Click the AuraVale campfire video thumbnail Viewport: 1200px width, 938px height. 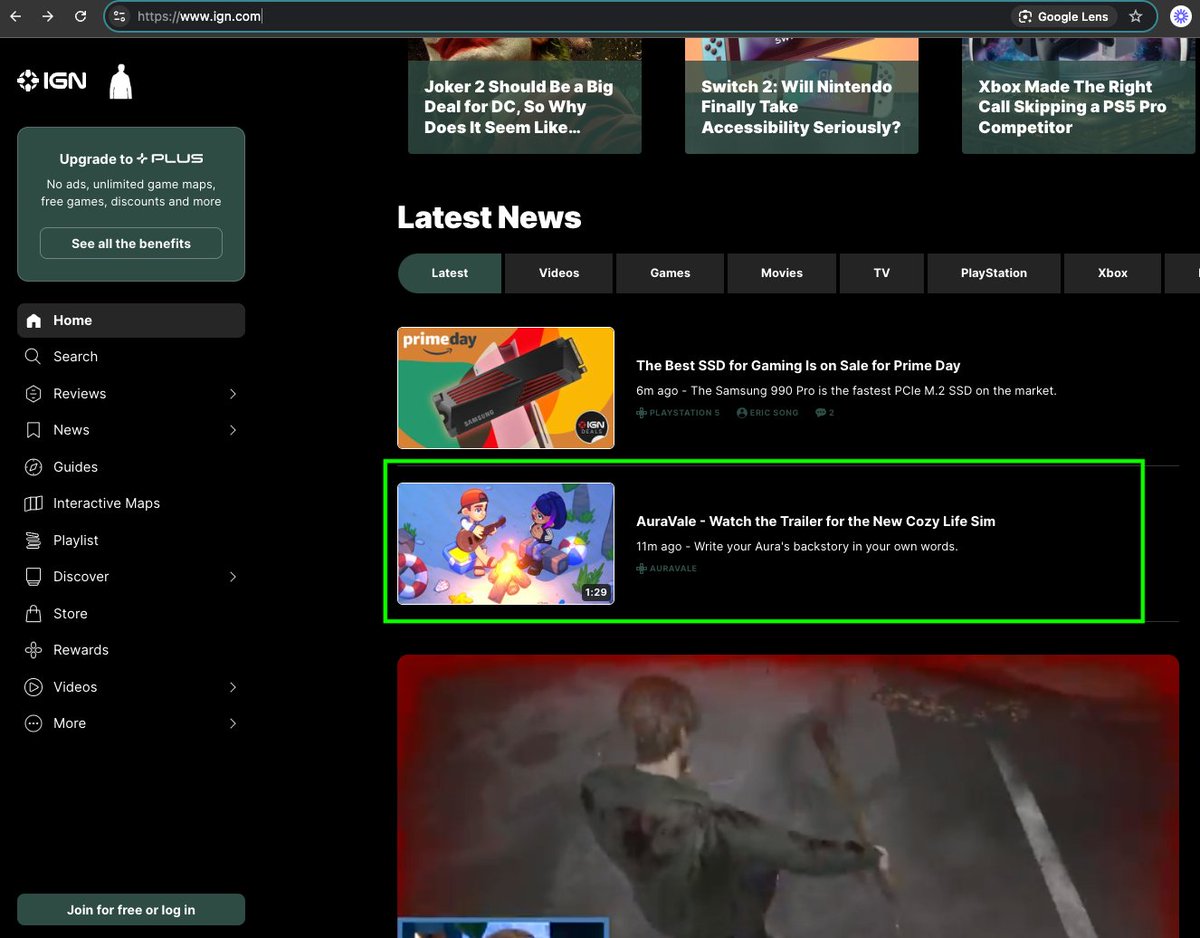(506, 544)
